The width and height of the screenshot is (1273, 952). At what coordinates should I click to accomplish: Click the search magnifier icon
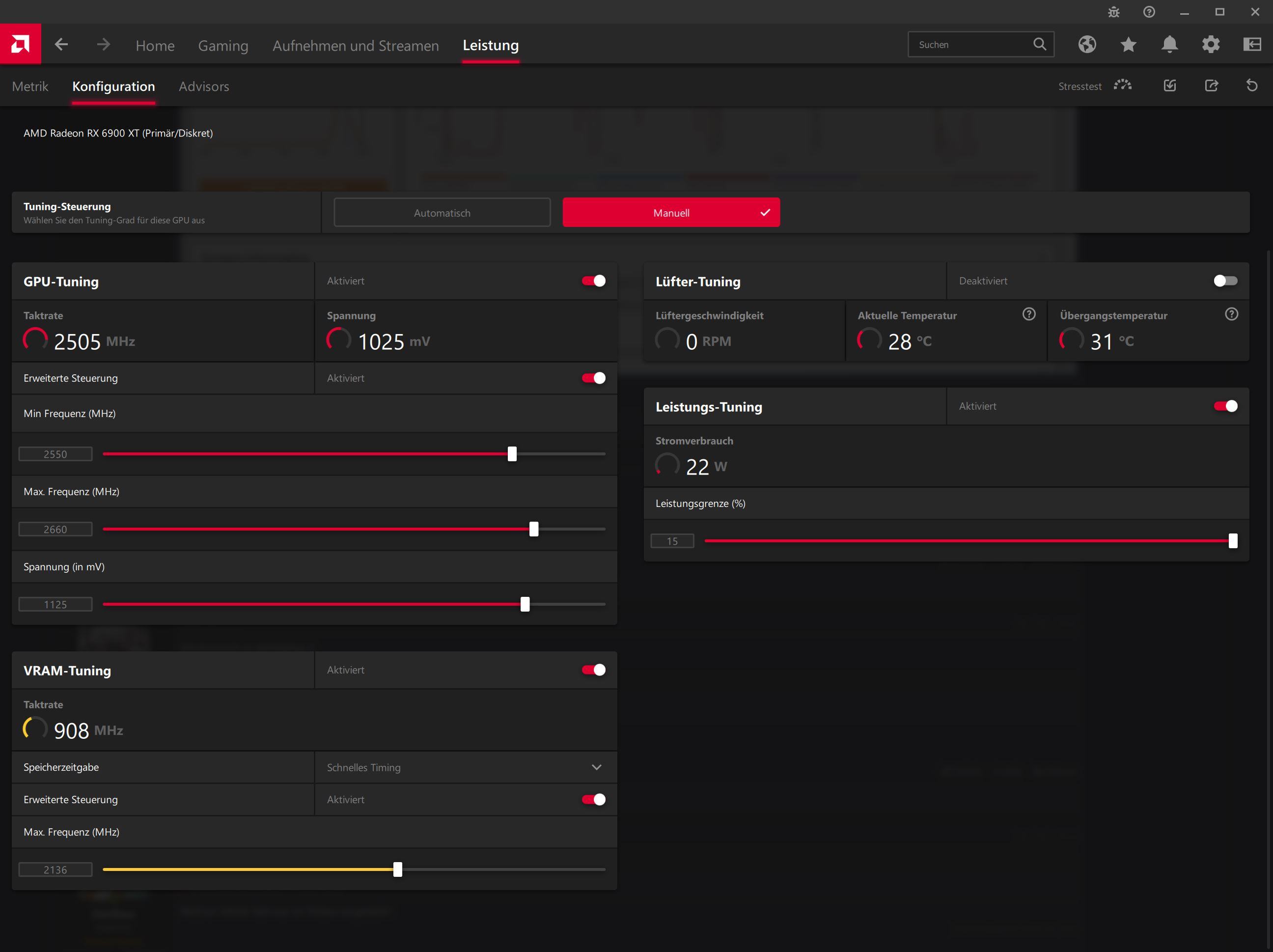coord(1039,44)
